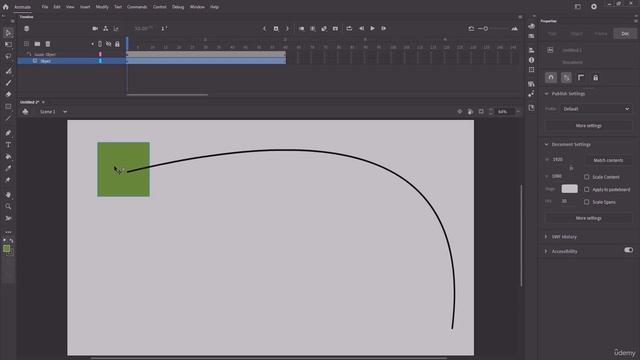Open the Modify menu
The image size is (640, 360).
tap(102, 7)
